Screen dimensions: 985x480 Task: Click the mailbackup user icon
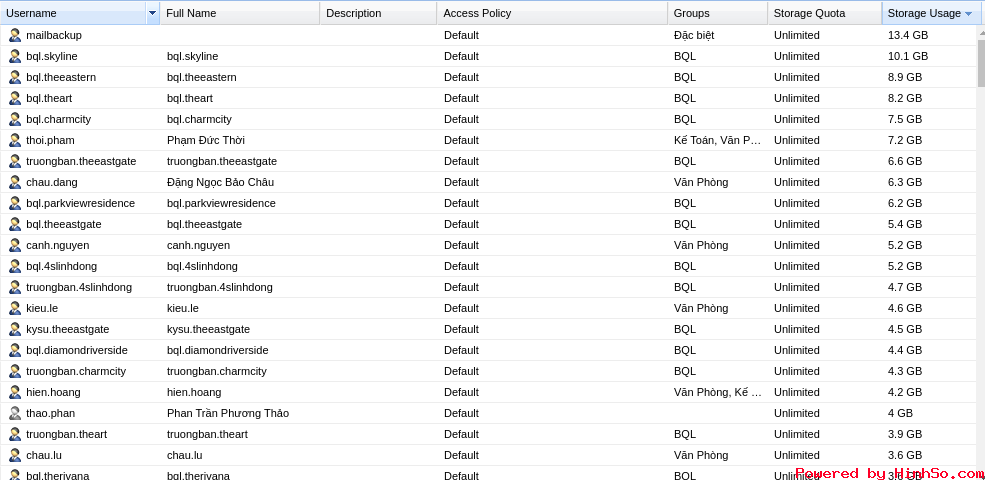[x=15, y=35]
